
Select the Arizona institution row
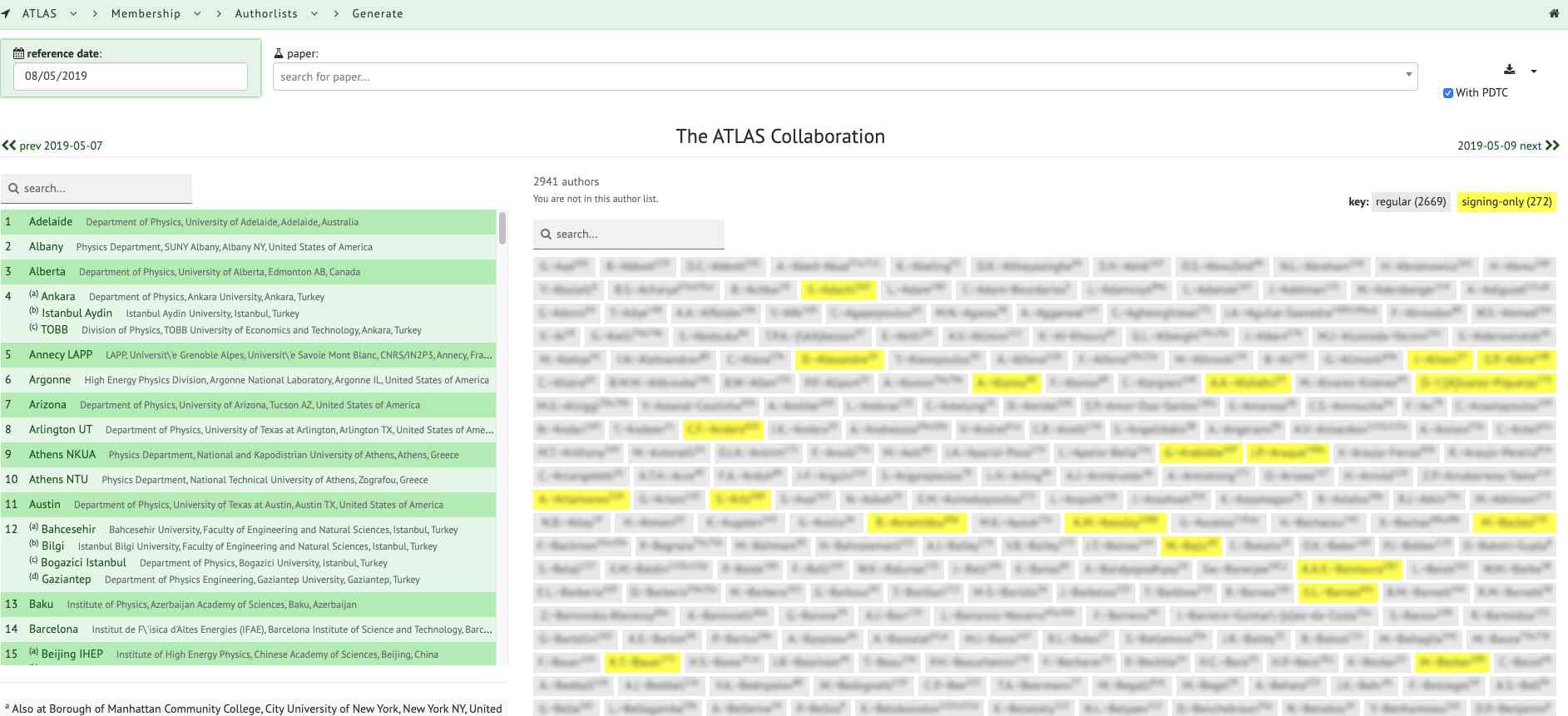248,405
